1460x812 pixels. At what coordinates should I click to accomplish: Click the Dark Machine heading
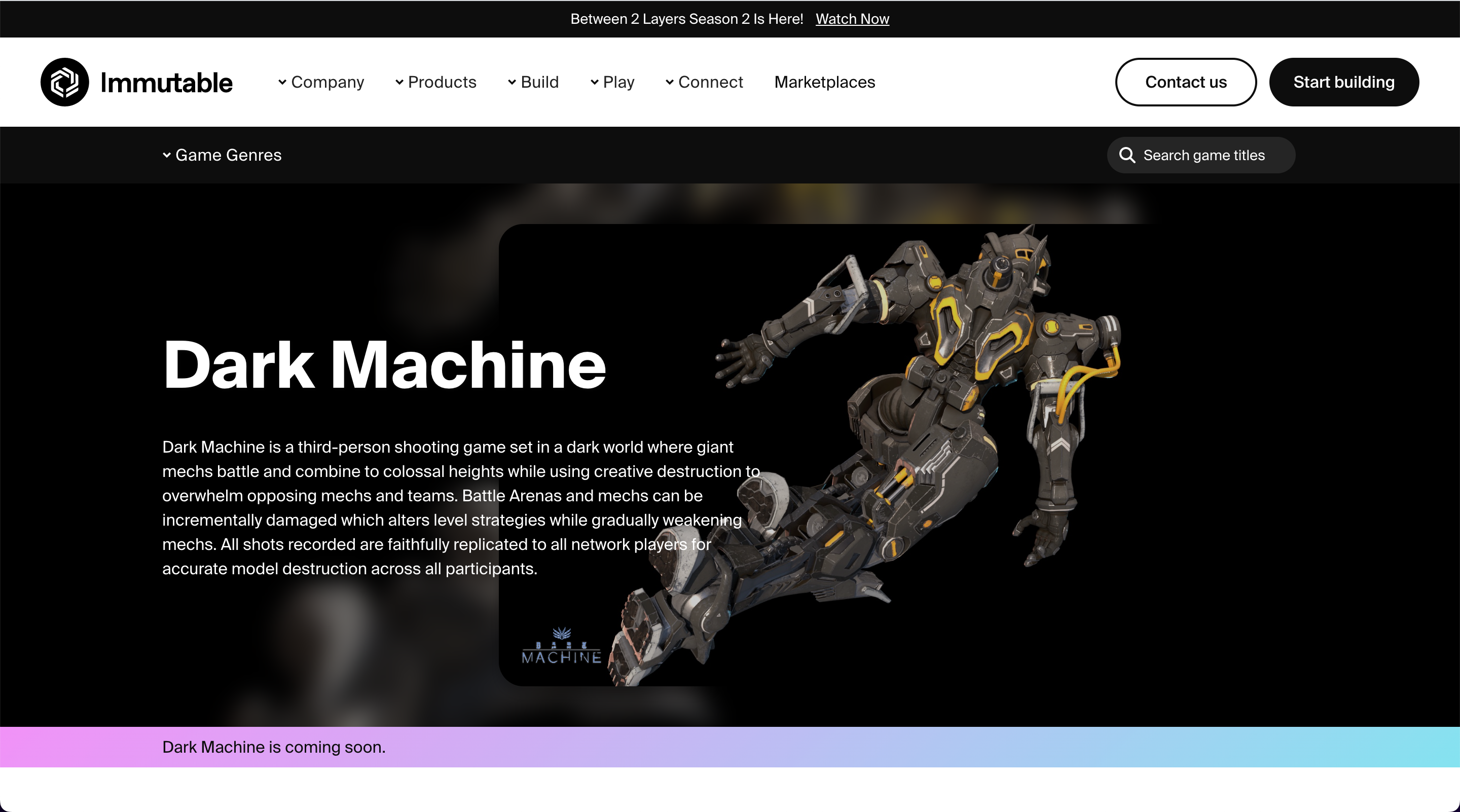click(384, 365)
